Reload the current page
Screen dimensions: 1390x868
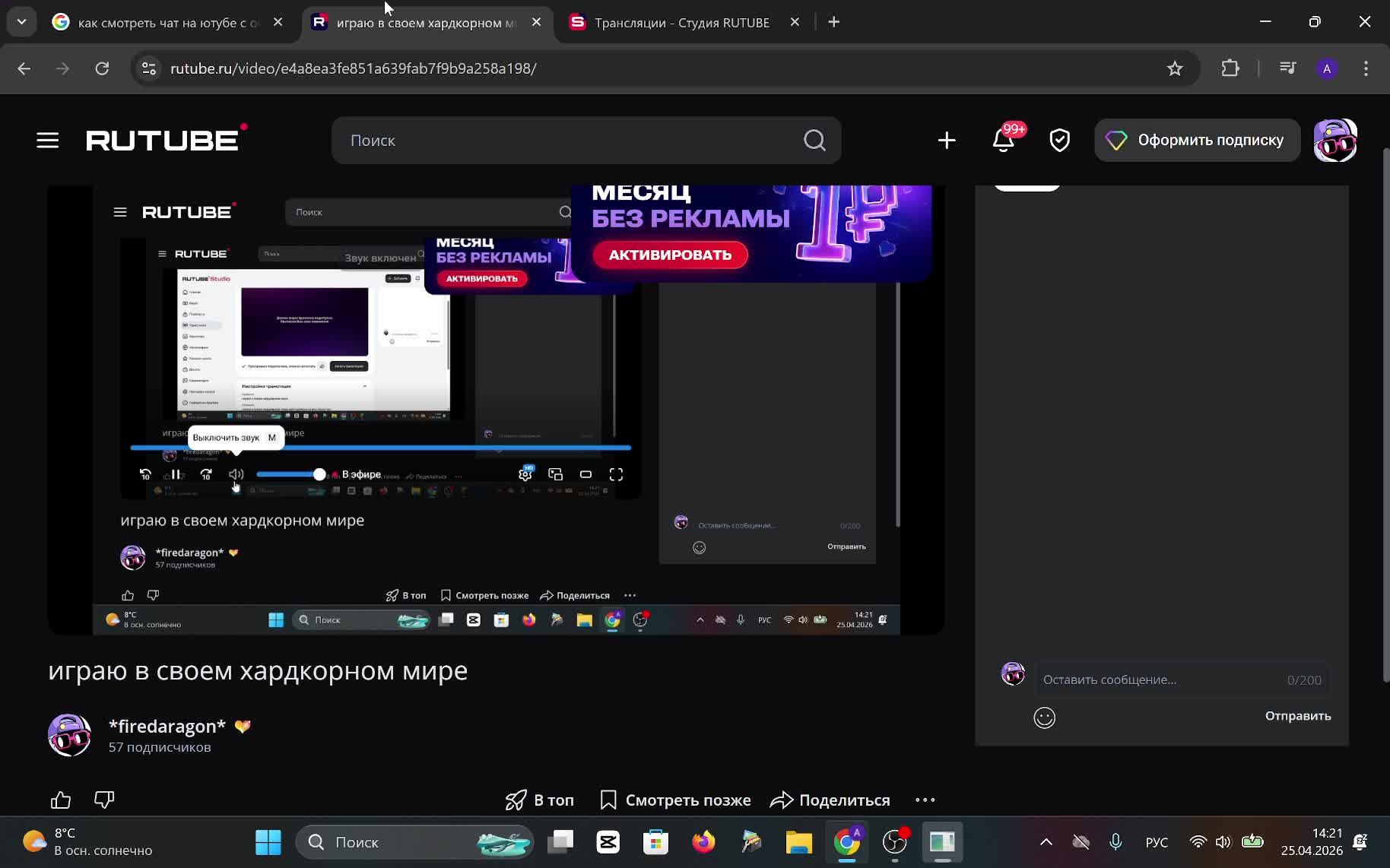[x=102, y=68]
